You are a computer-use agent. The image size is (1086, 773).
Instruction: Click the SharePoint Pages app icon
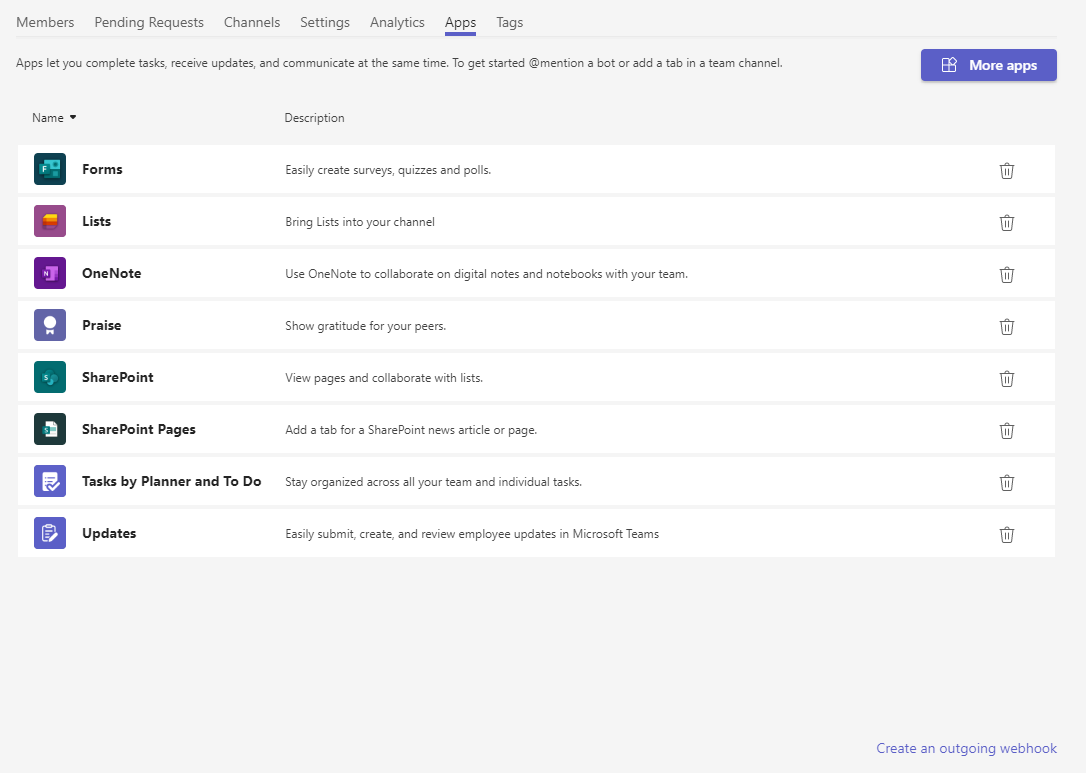click(x=50, y=429)
